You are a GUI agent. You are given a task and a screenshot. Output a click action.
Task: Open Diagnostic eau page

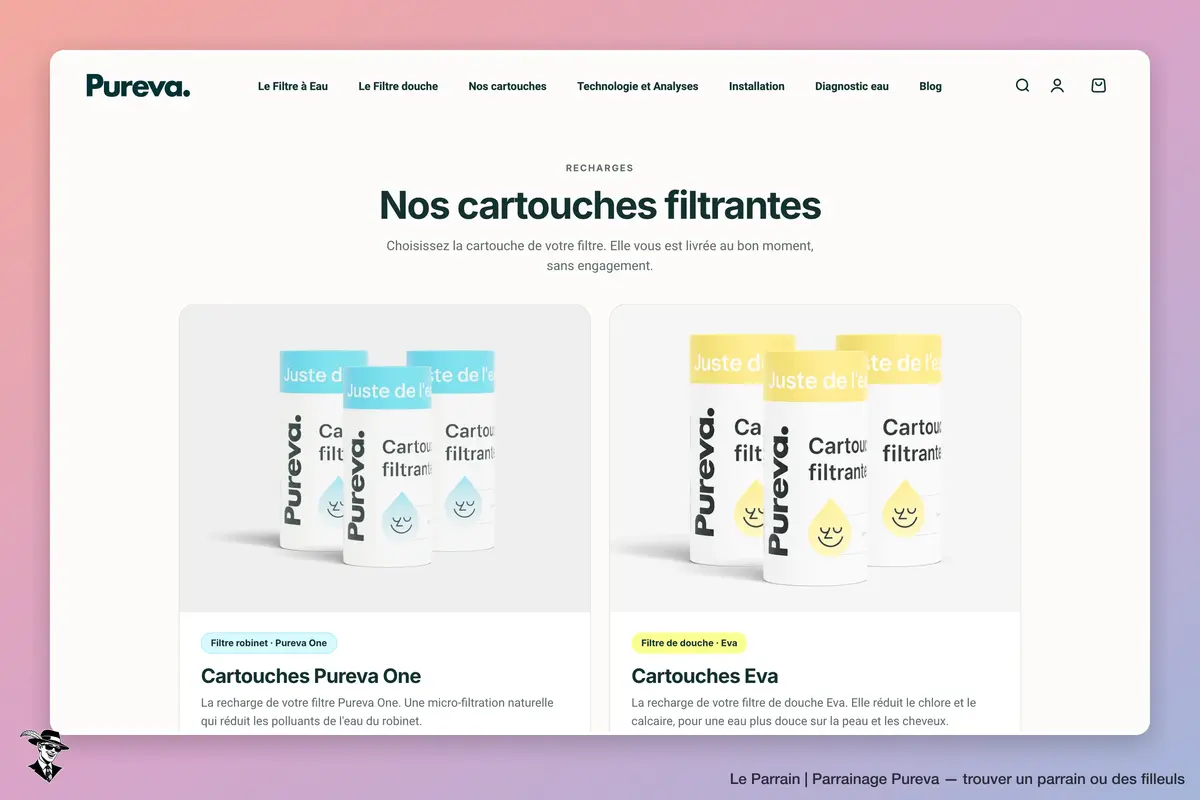coord(852,86)
